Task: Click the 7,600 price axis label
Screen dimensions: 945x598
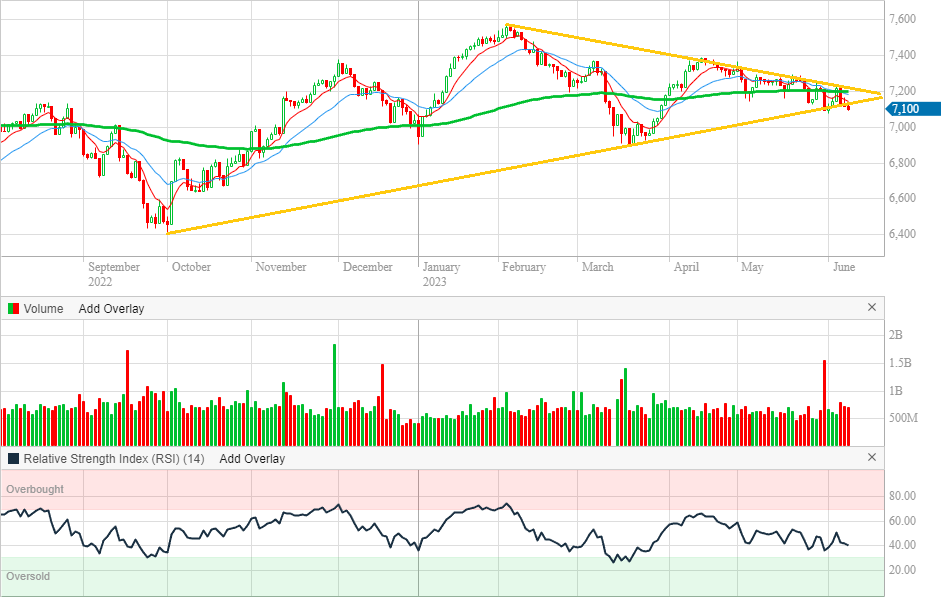Action: (x=903, y=20)
